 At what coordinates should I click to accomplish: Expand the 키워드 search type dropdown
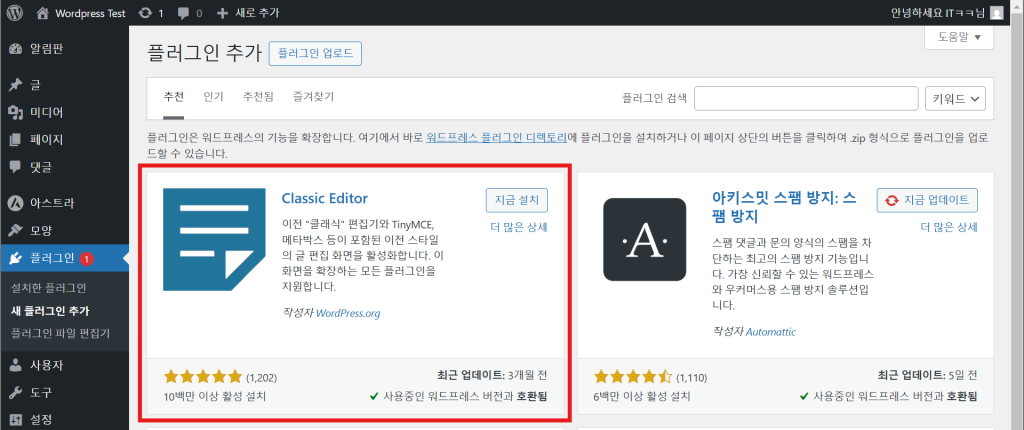pos(955,98)
